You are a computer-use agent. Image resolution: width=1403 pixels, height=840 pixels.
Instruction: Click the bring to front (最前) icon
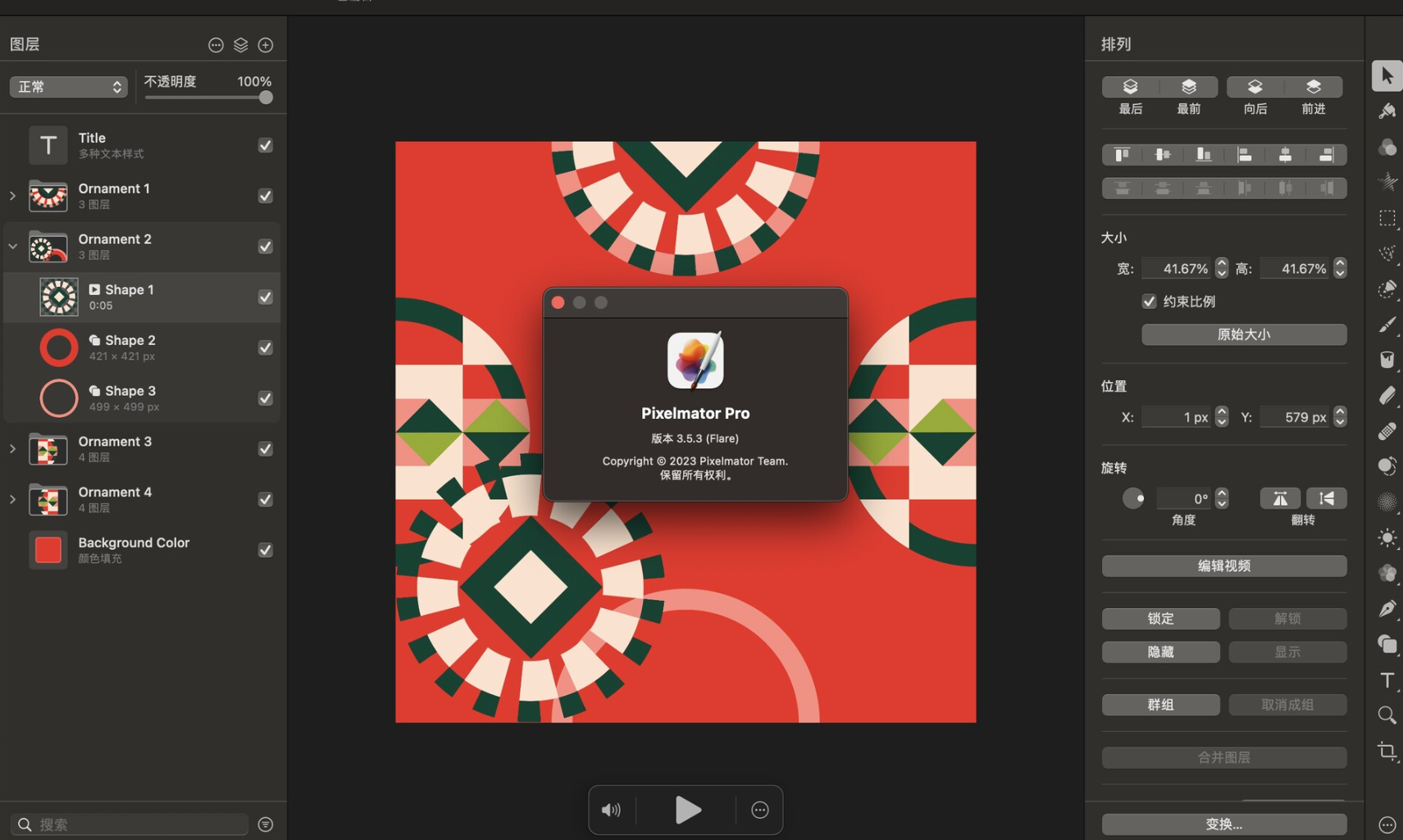click(1188, 87)
